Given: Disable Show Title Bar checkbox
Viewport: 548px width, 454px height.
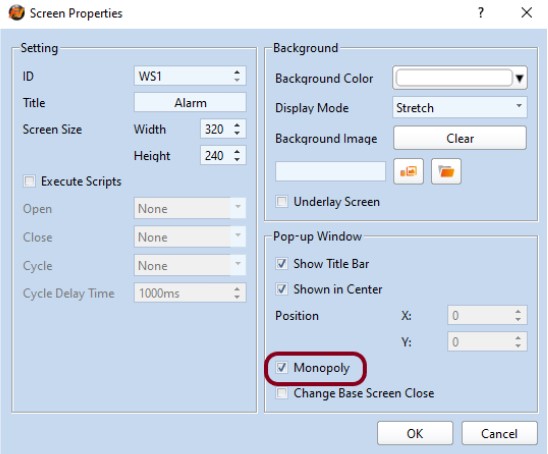Looking at the screenshot, I should [282, 264].
